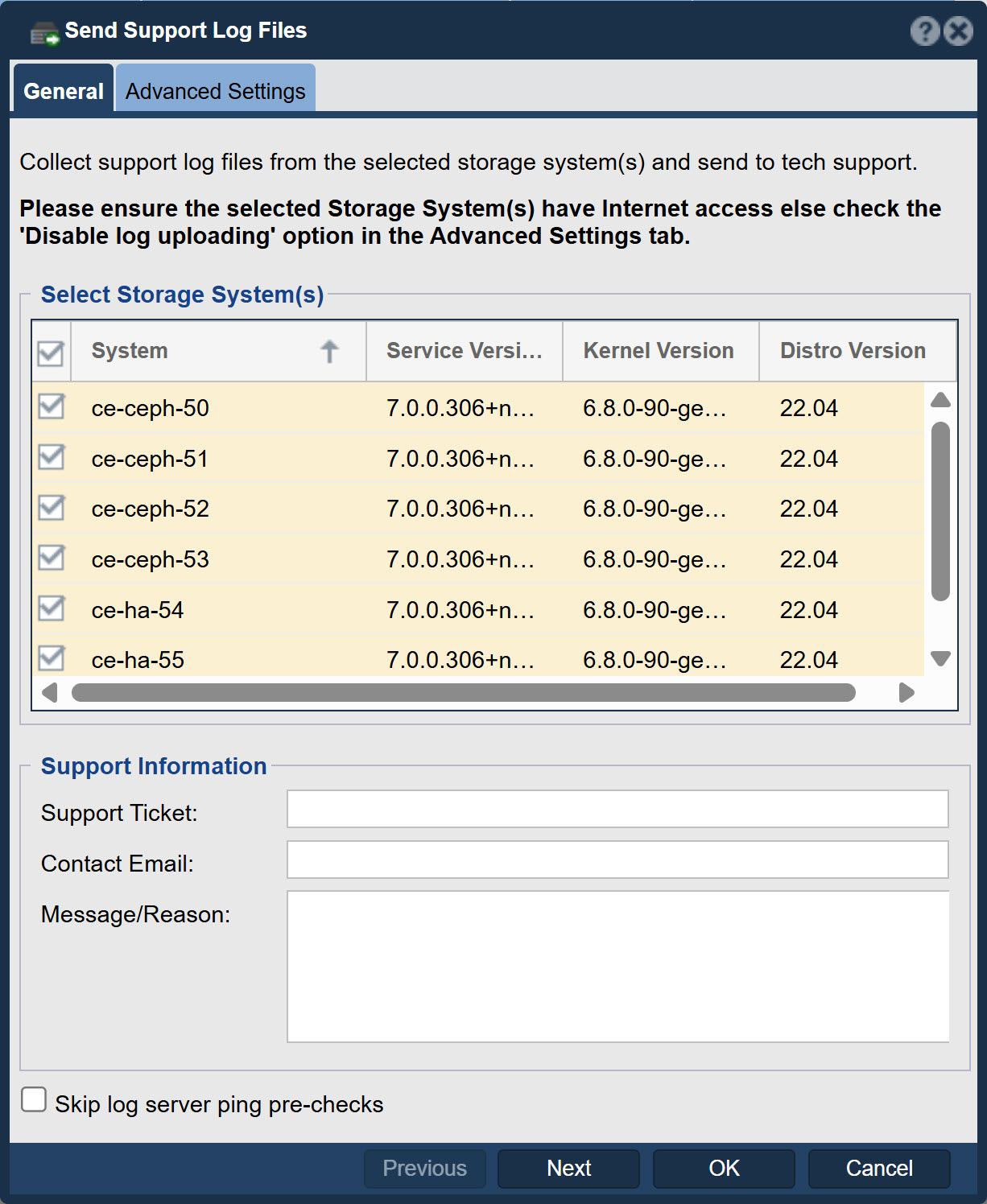Toggle the select-all systems header checkbox
The height and width of the screenshot is (1204, 987).
51,353
